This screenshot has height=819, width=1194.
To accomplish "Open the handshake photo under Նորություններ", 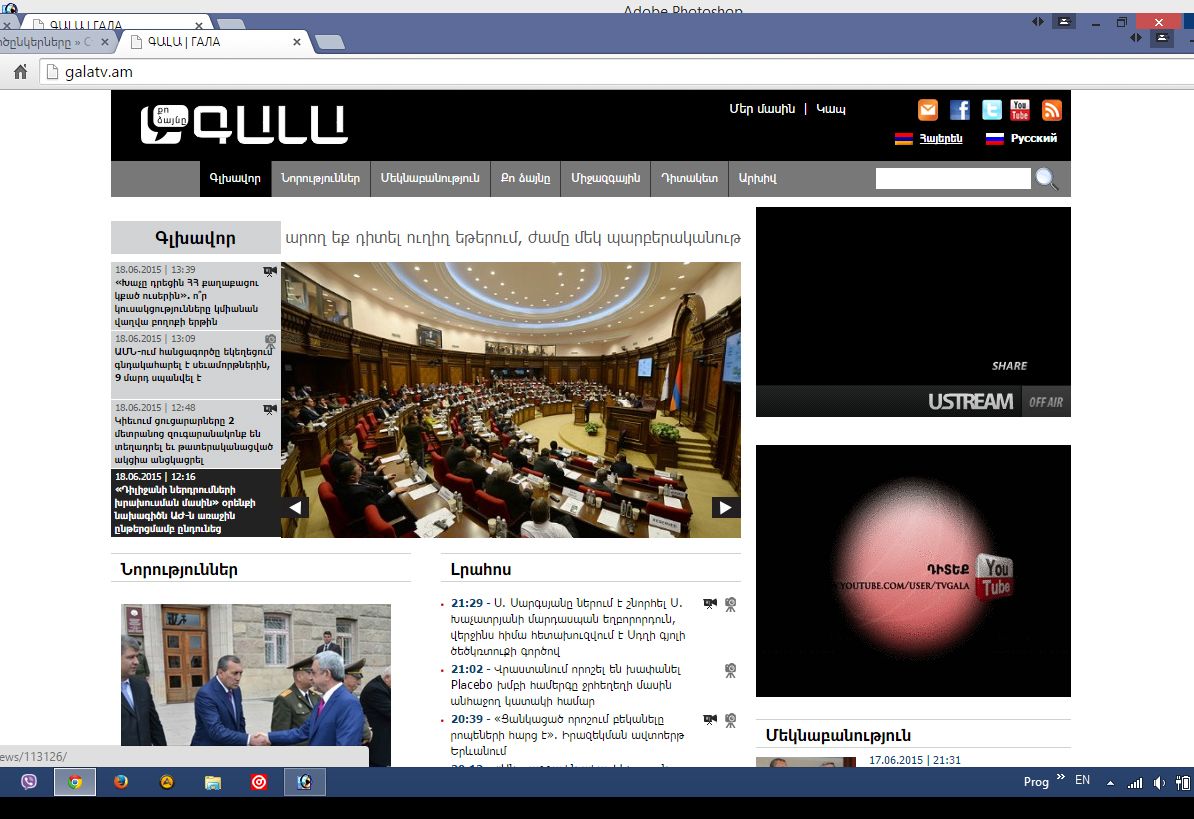I will [256, 685].
